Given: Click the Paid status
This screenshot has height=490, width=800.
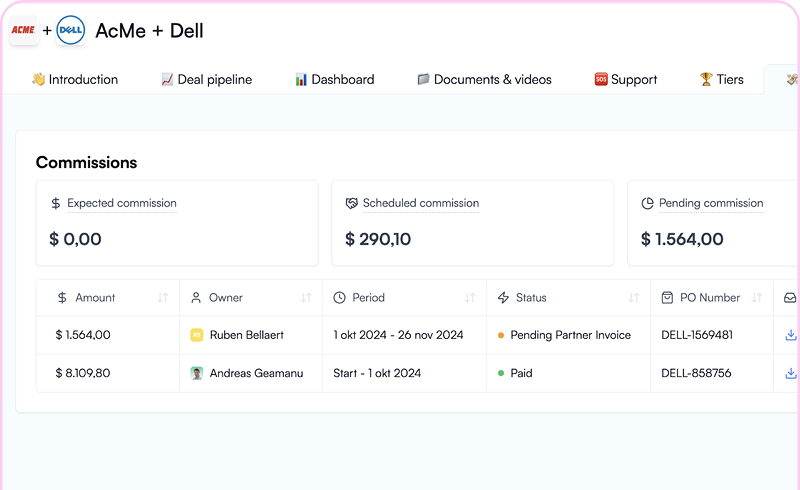Looking at the screenshot, I should coord(521,374).
